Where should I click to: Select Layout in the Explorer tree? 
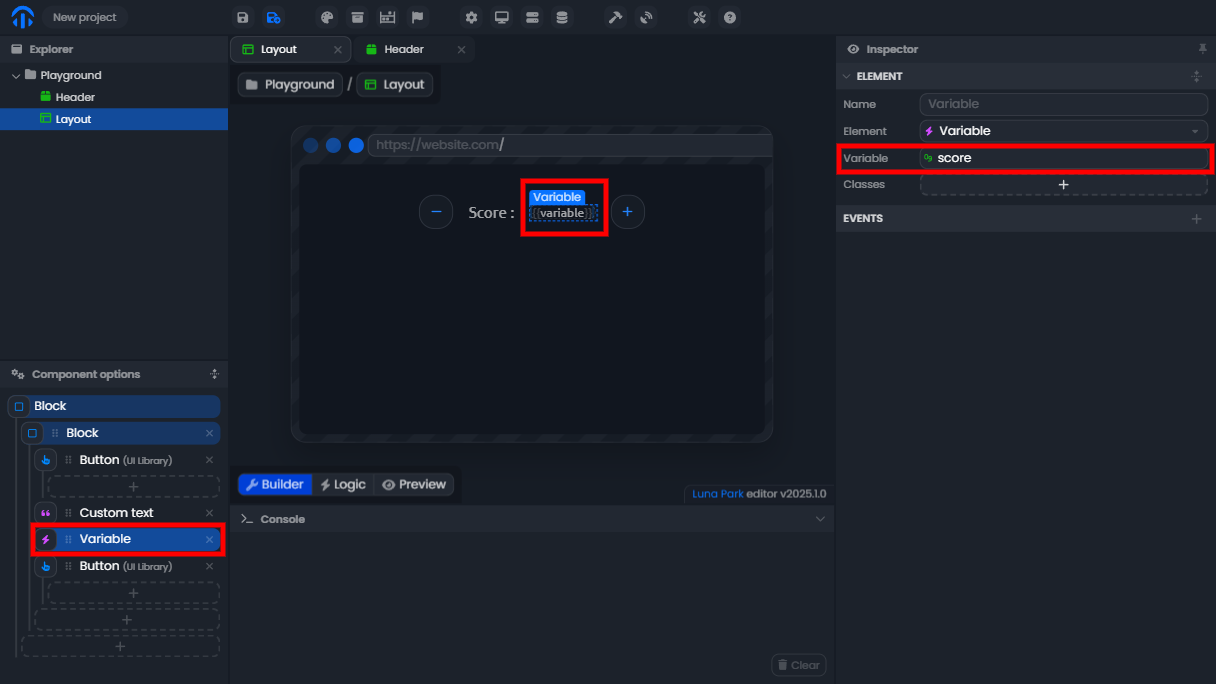(114, 119)
